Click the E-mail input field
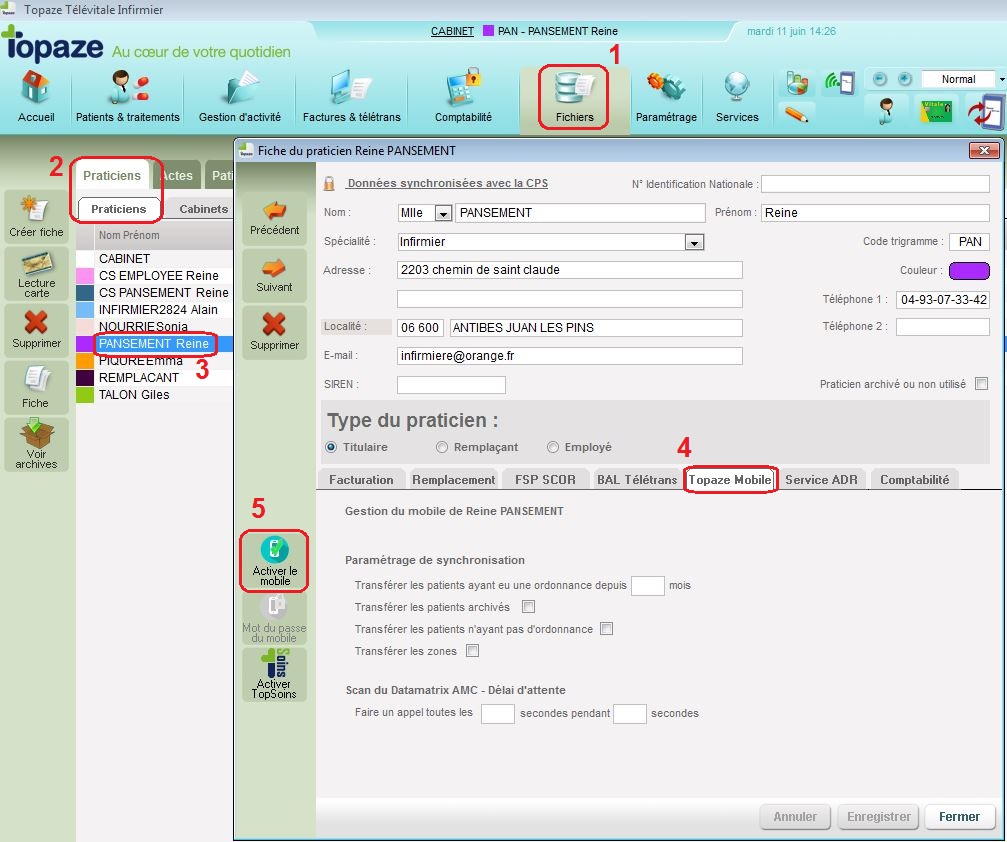The width and height of the screenshot is (1007, 842). click(570, 356)
